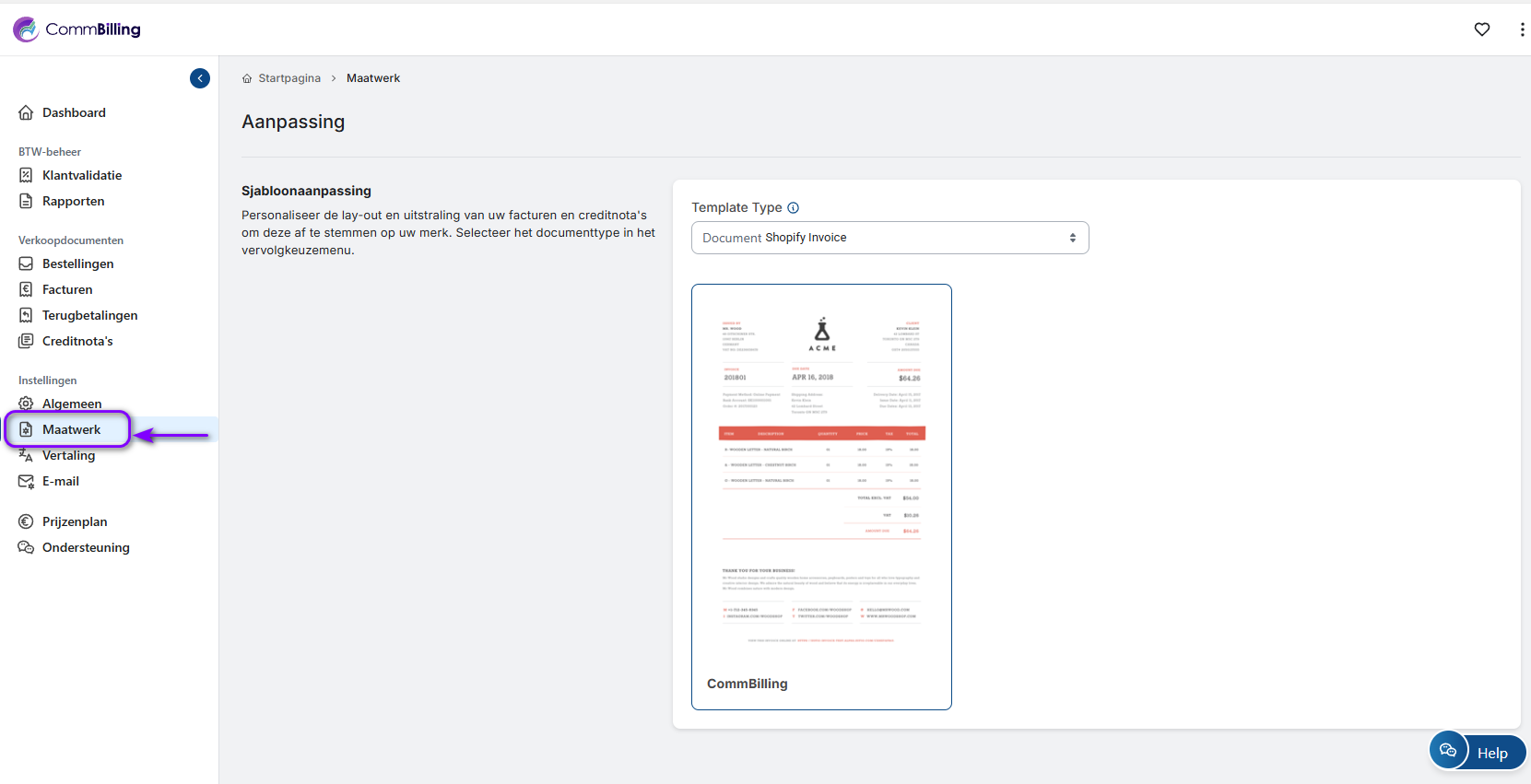The width and height of the screenshot is (1531, 784).
Task: Open E-mail settings
Action: tap(60, 481)
